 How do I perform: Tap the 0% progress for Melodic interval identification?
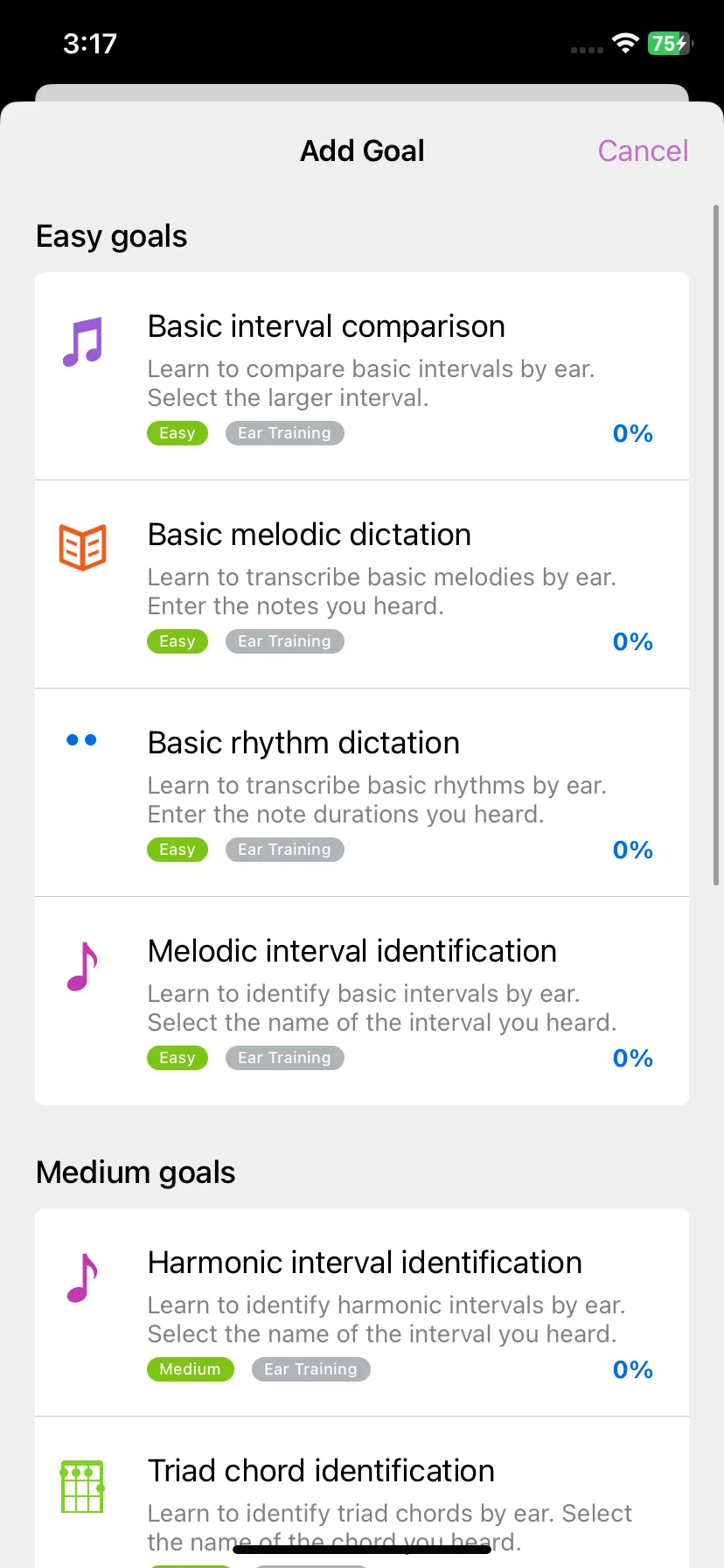pyautogui.click(x=633, y=1058)
